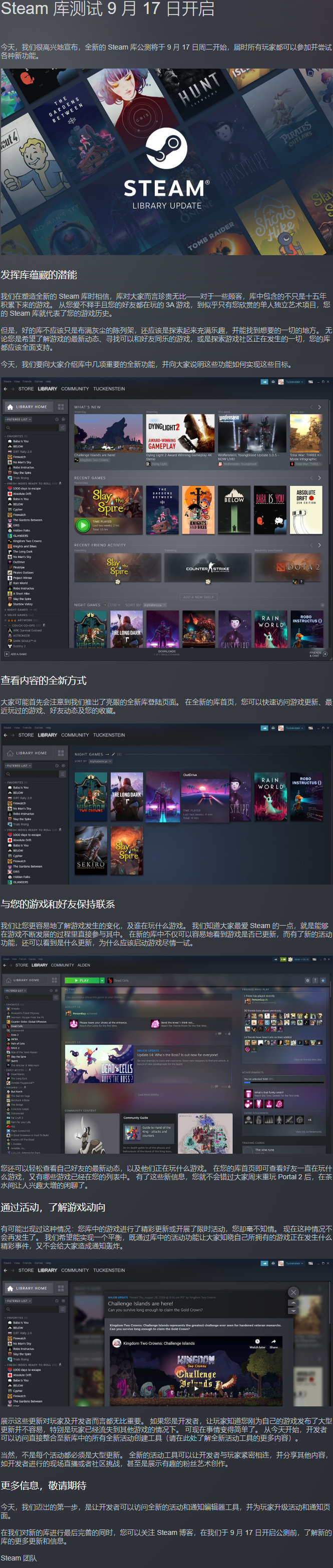Go back in What's New shelf using left arrow

[x=311, y=407]
